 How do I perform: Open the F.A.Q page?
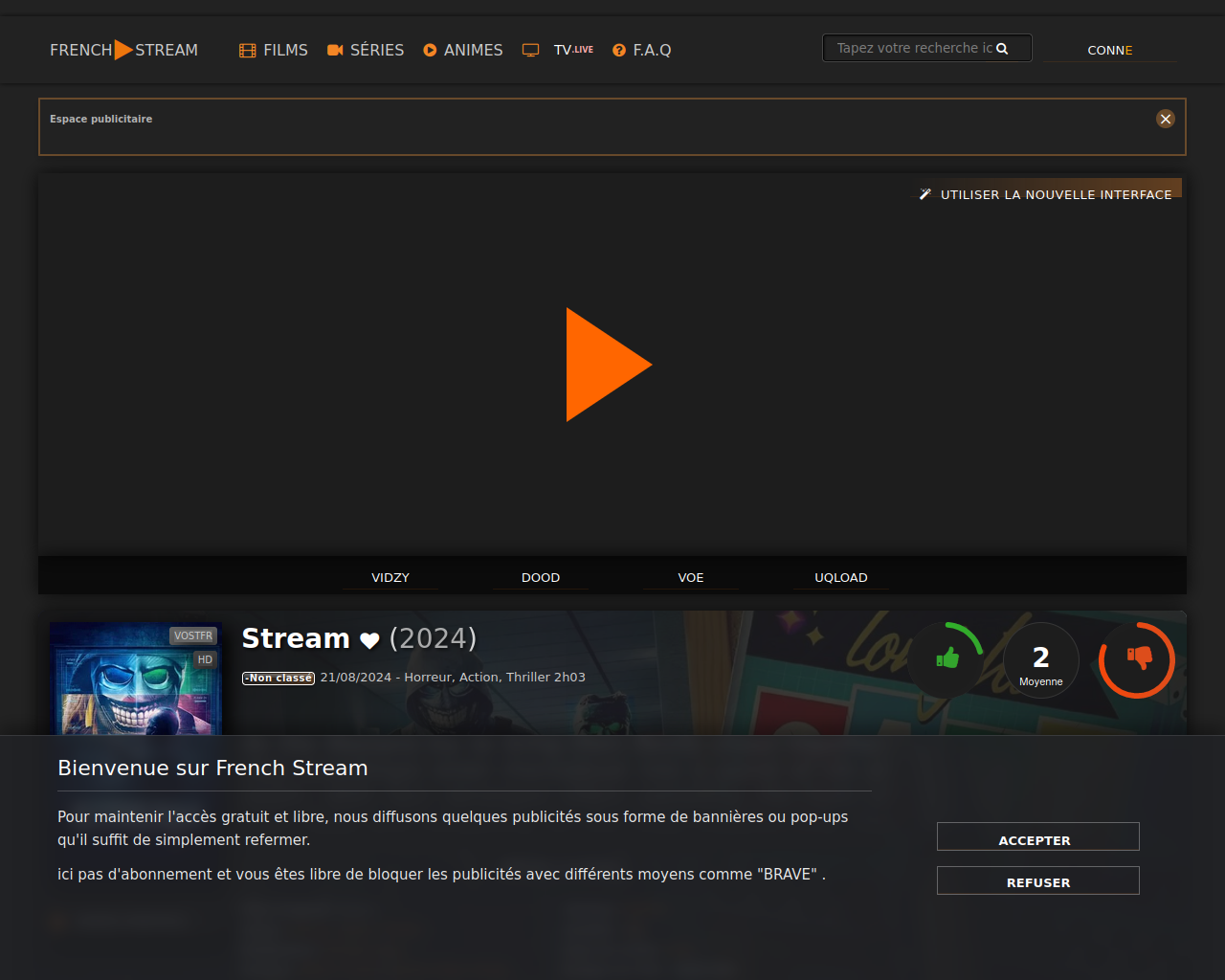pyautogui.click(x=642, y=50)
